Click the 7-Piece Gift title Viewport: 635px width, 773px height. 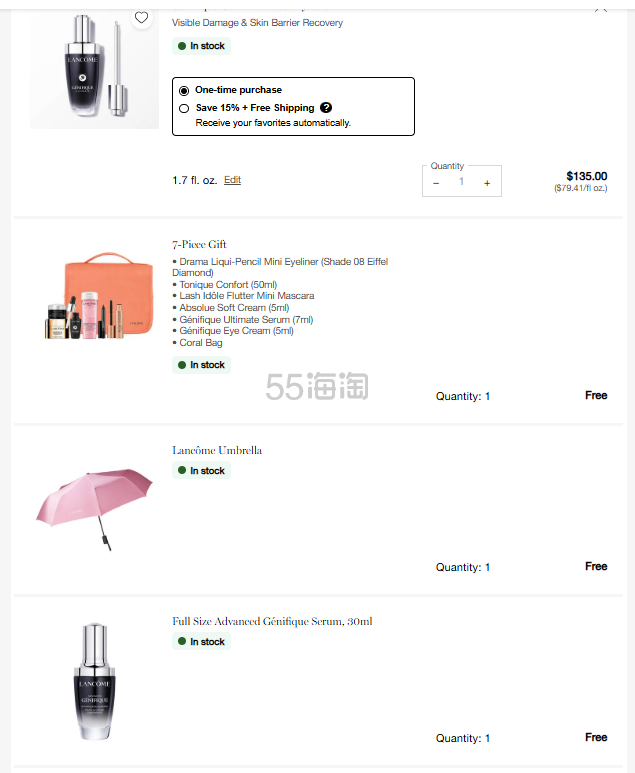pos(199,245)
